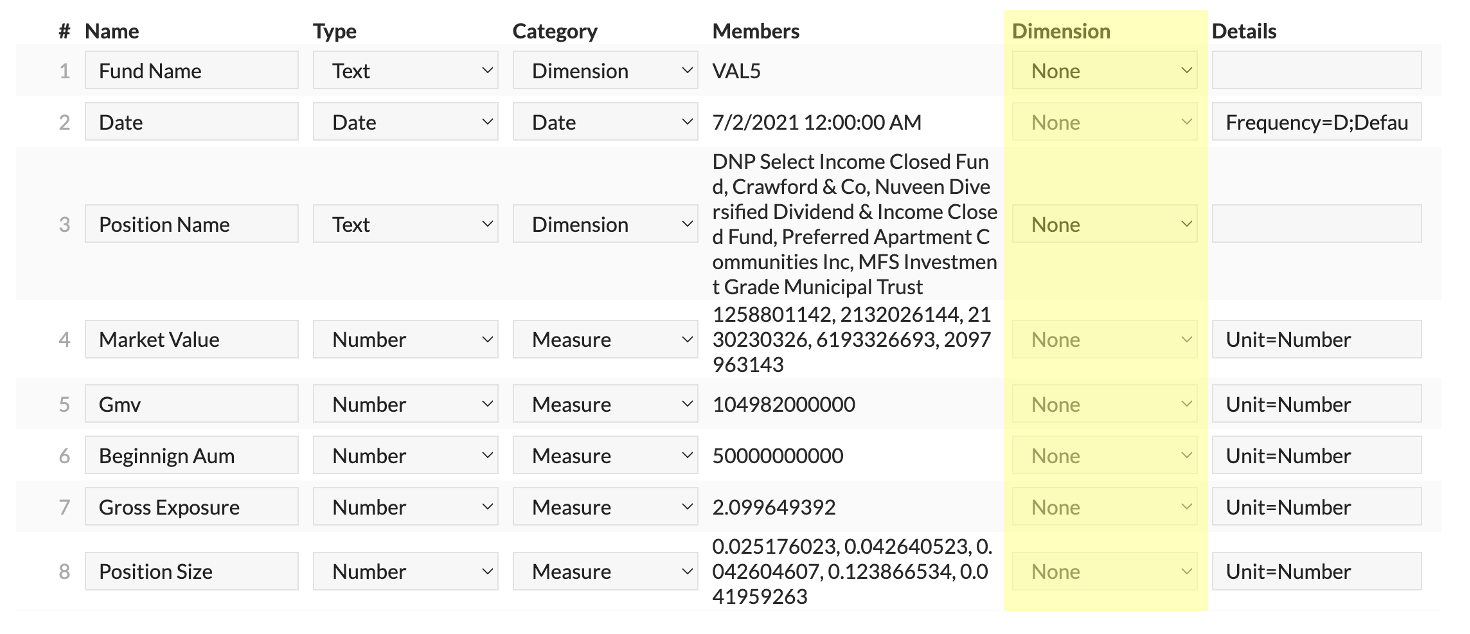The height and width of the screenshot is (634, 1470).
Task: Click the Type column header
Action: coord(335,31)
